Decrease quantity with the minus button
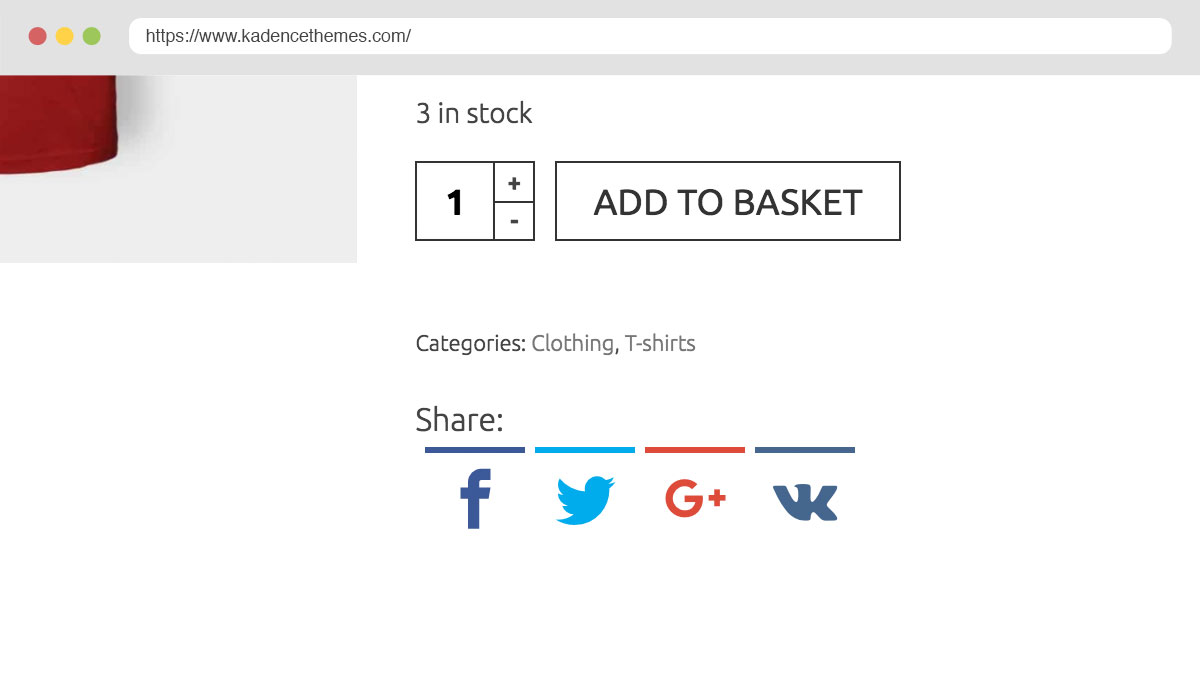The height and width of the screenshot is (676, 1200). click(x=514, y=221)
